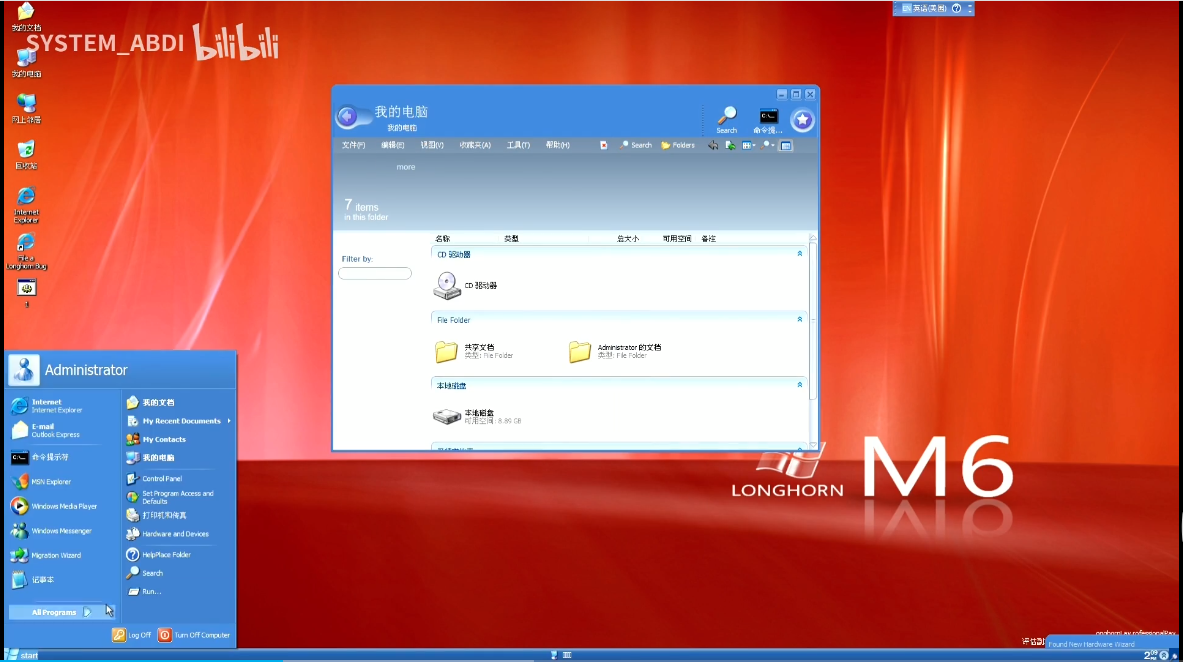Viewport: 1183px width, 662px height.
Task: Click All Programs button
Action: (x=54, y=612)
